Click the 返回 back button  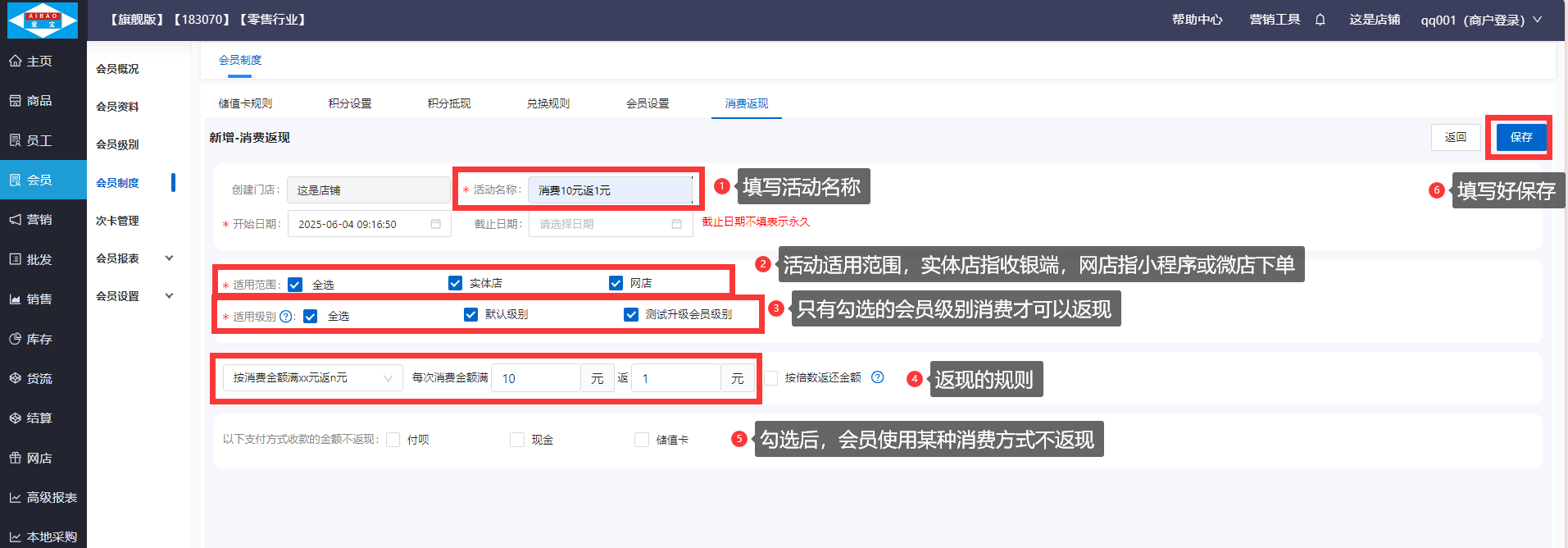(1456, 137)
